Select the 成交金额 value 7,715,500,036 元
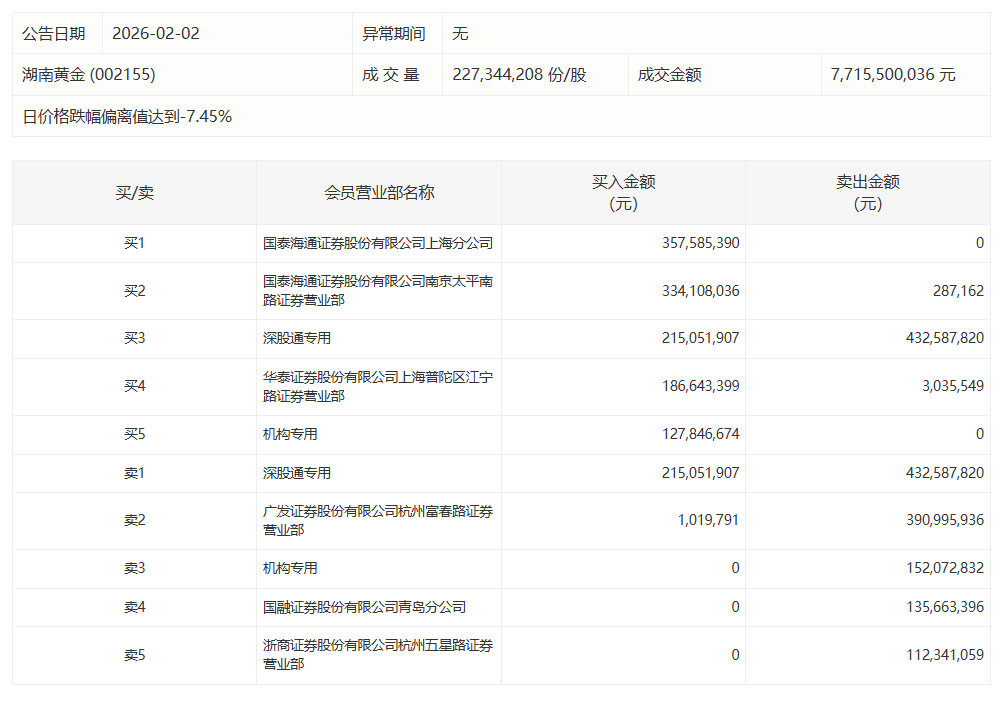 (x=893, y=75)
